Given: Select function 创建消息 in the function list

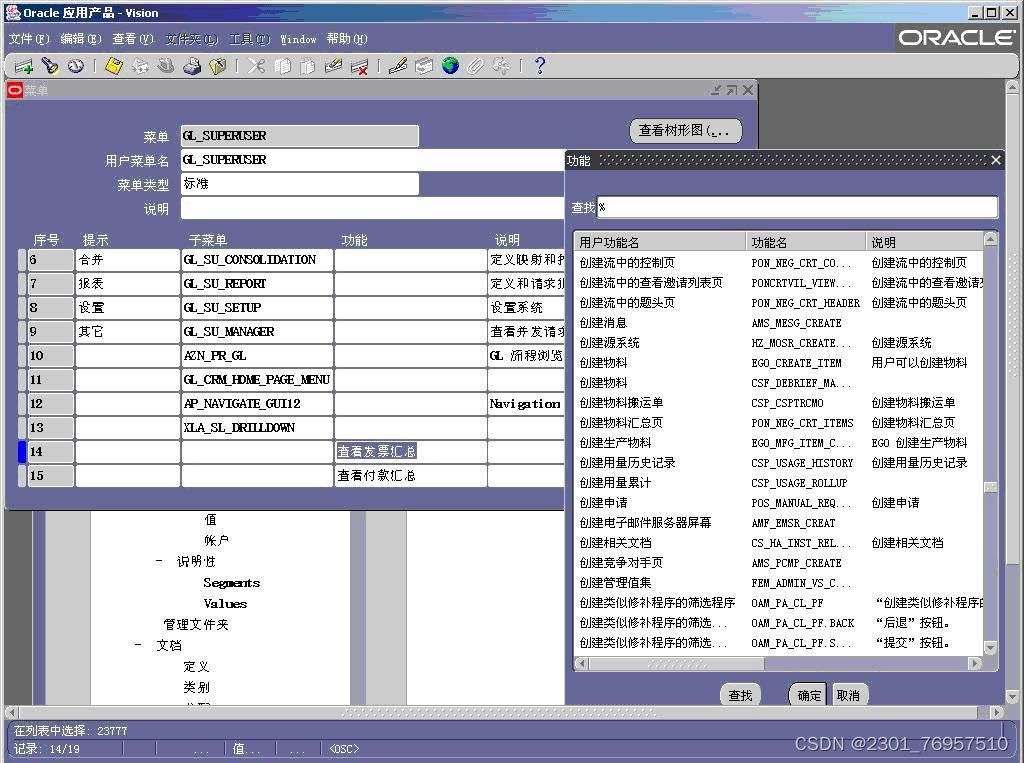Looking at the screenshot, I should pyautogui.click(x=604, y=323).
